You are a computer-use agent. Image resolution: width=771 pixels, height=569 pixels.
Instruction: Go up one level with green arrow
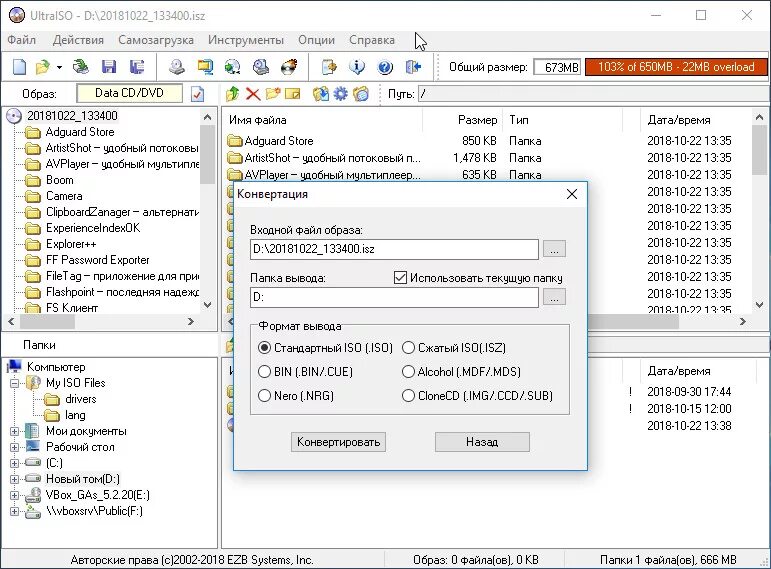click(x=233, y=93)
